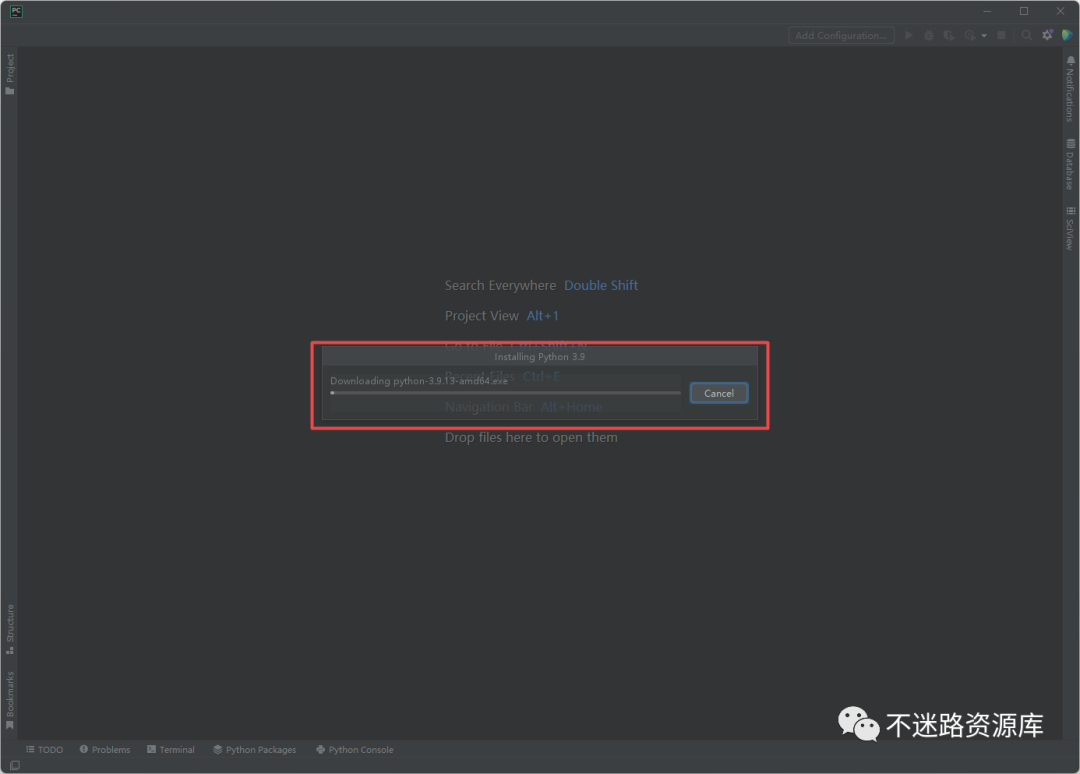This screenshot has height=774, width=1080.
Task: Click the Run with Coverage icon
Action: tap(948, 35)
